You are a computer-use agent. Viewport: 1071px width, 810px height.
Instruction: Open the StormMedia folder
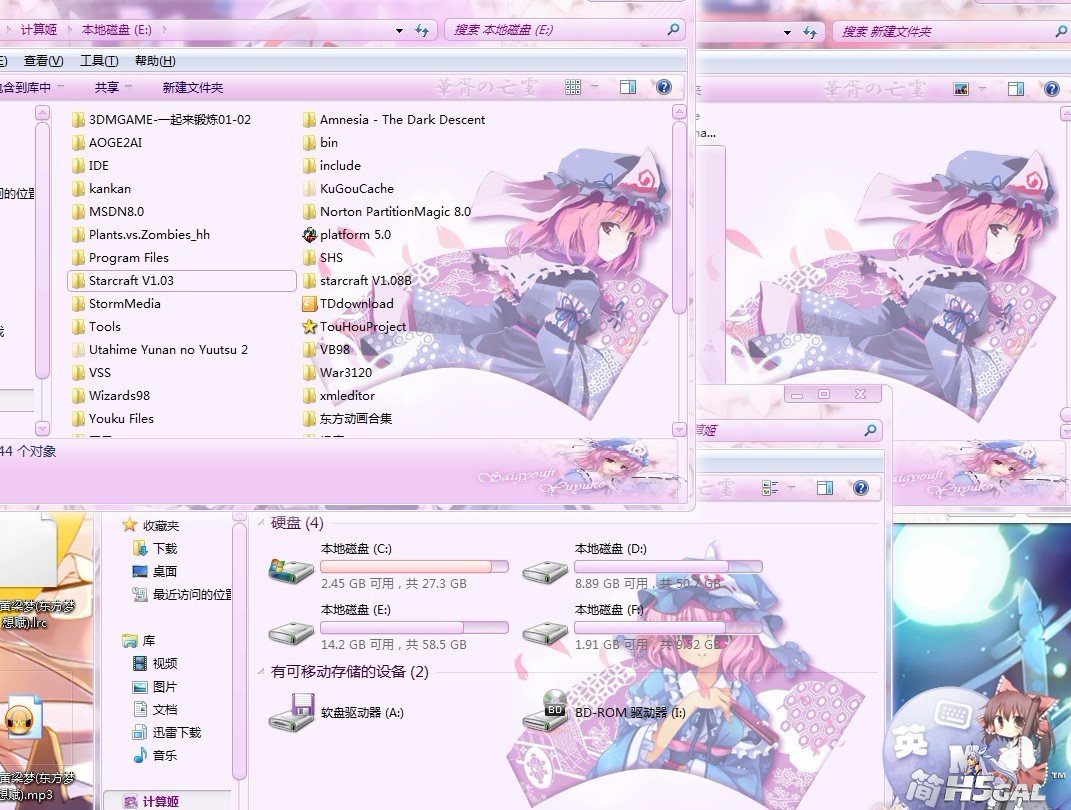pos(116,303)
